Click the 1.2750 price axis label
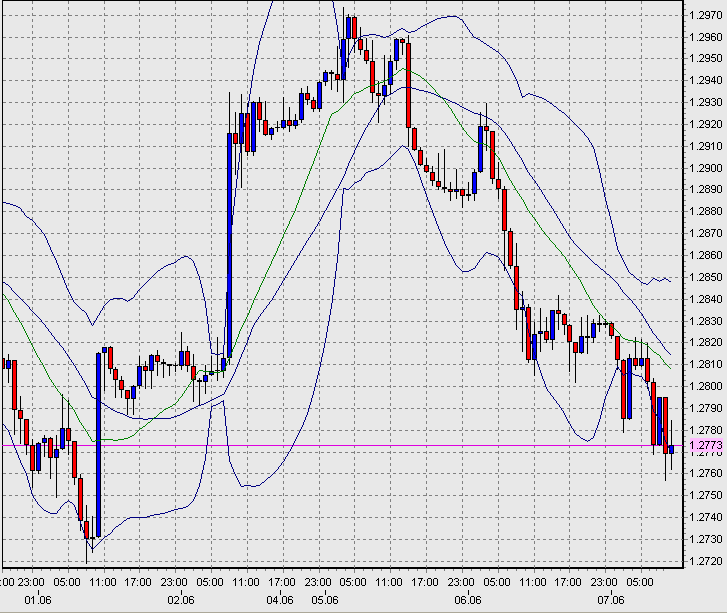727x613 pixels. [x=706, y=496]
